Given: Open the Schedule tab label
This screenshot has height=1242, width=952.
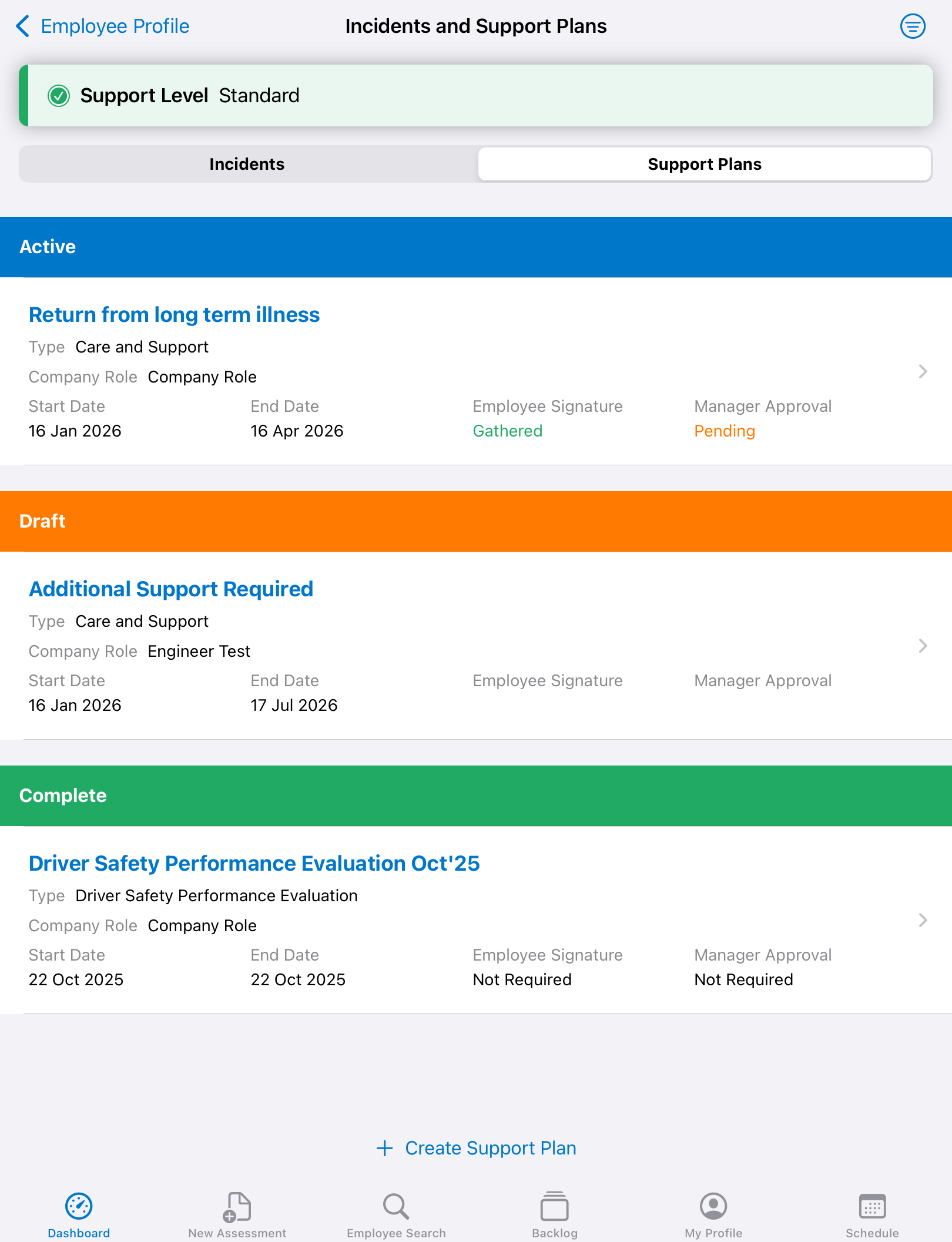Looking at the screenshot, I should [872, 1233].
